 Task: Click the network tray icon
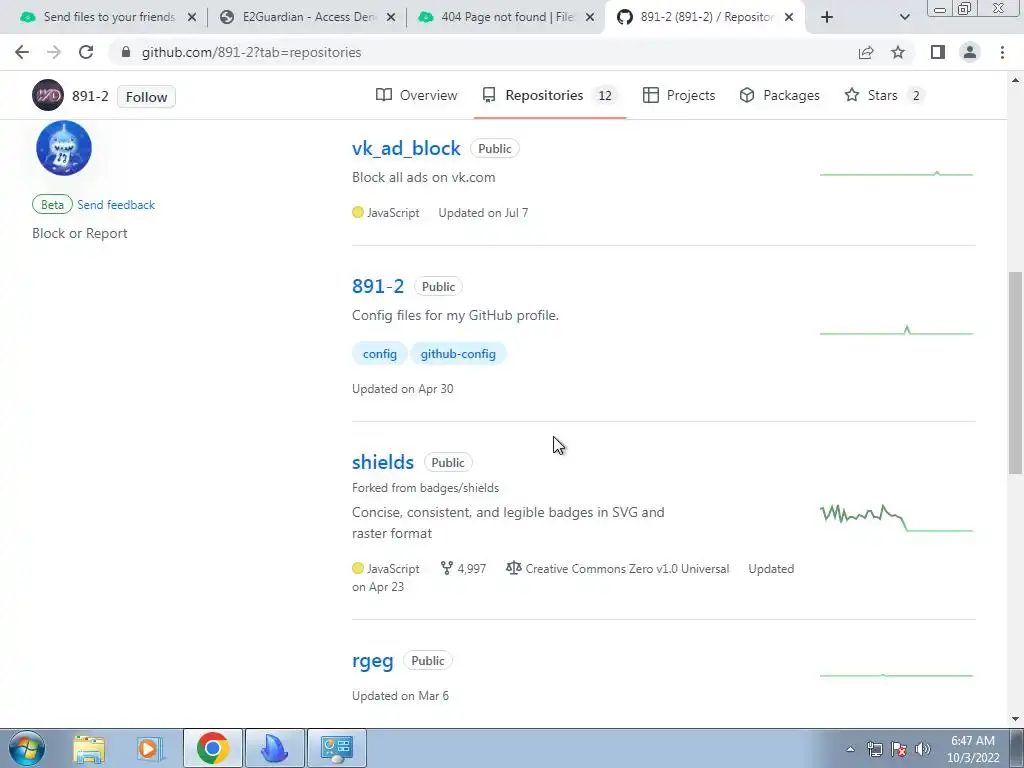click(874, 749)
